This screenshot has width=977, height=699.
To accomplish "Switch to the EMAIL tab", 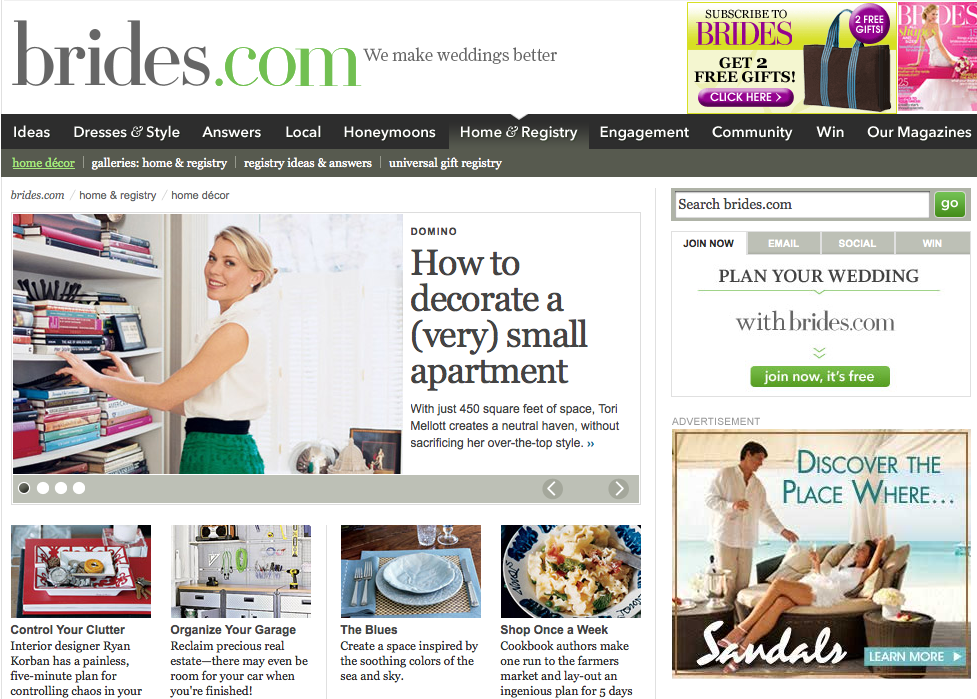I will [x=783, y=243].
